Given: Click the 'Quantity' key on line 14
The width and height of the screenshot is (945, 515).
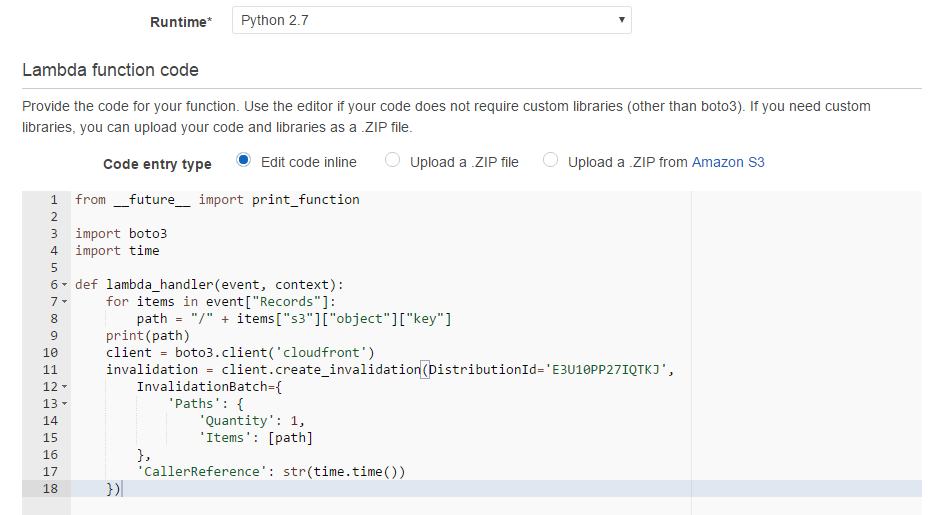Looking at the screenshot, I should coord(236,421).
